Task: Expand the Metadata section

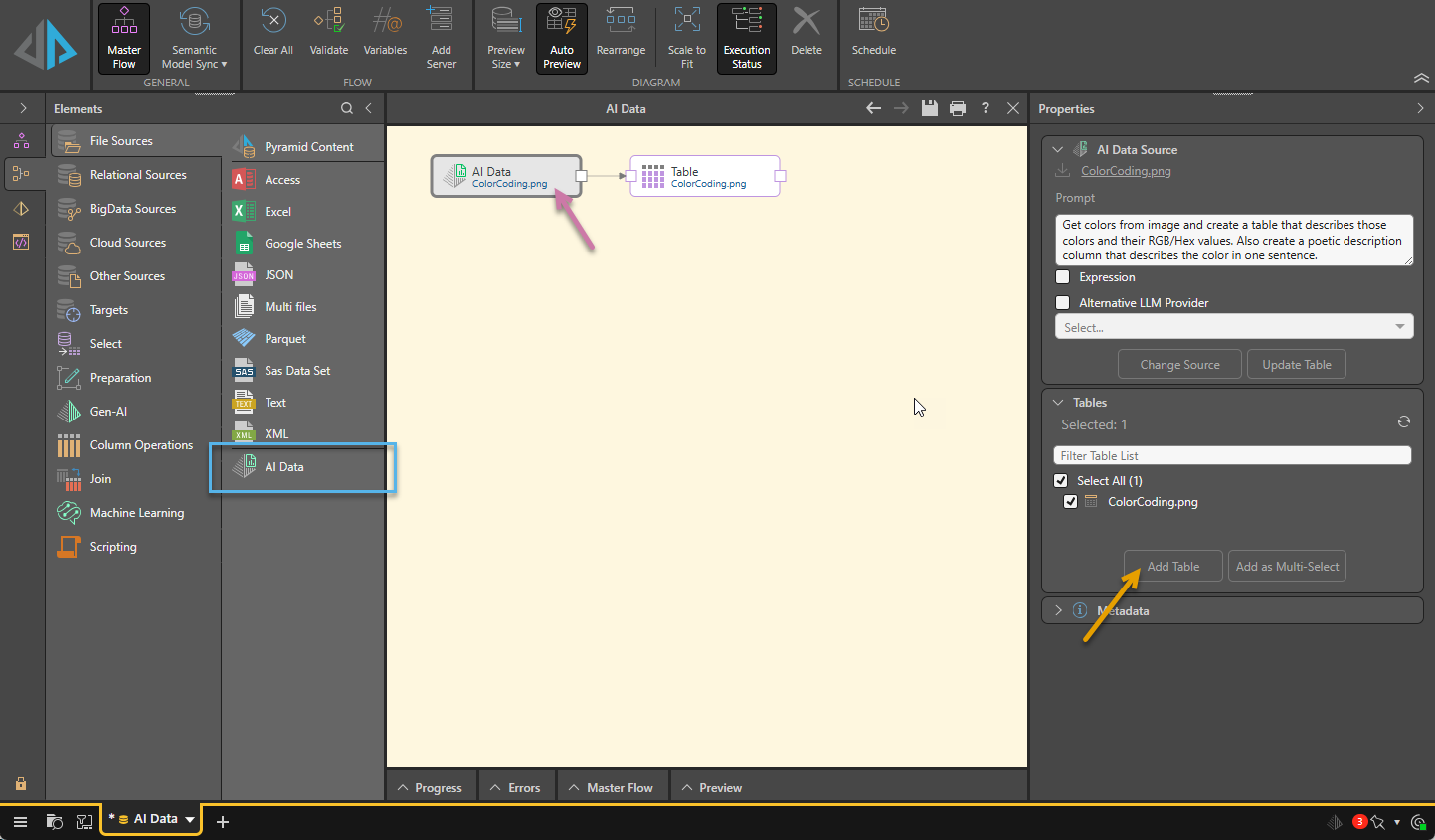Action: [x=1058, y=610]
